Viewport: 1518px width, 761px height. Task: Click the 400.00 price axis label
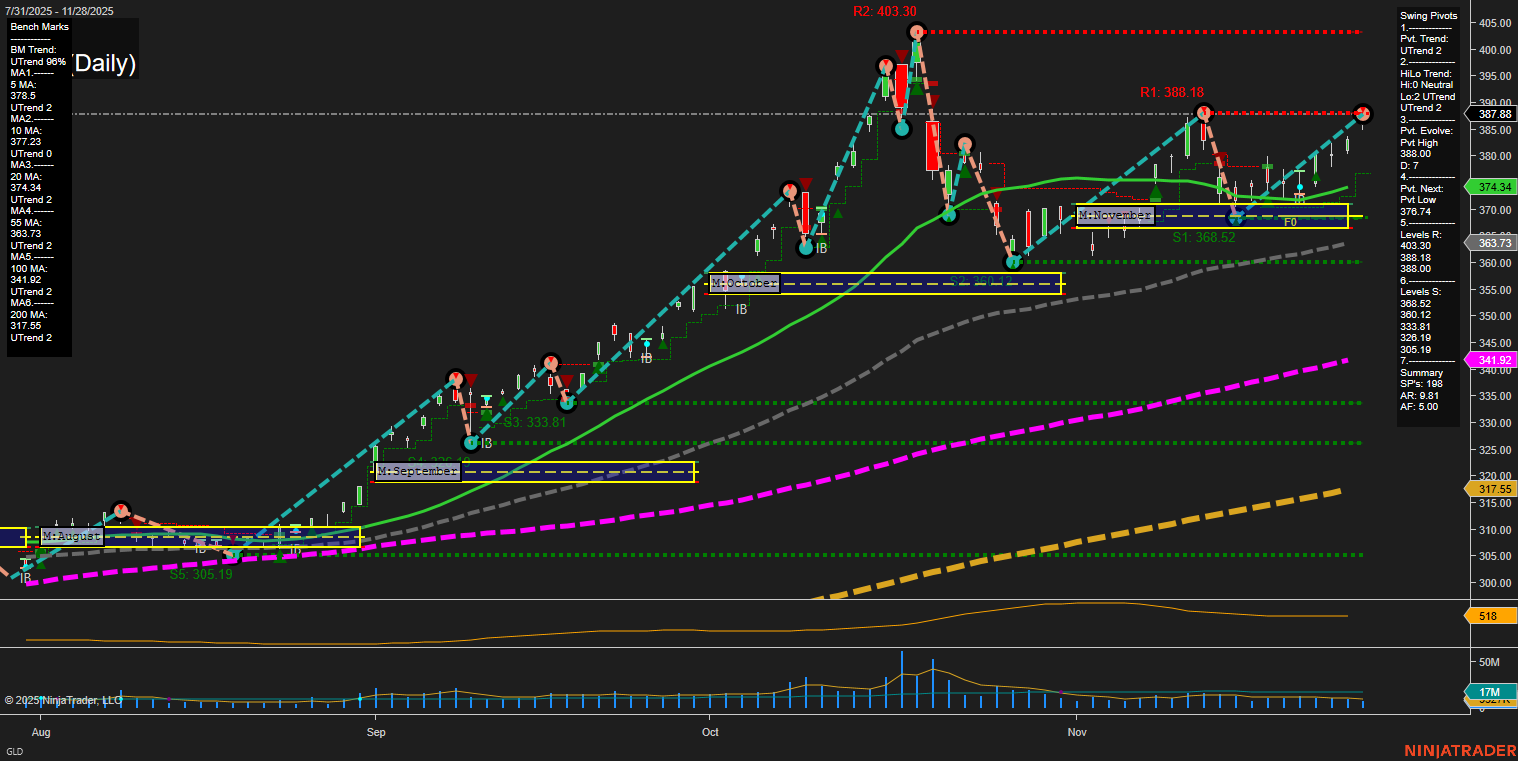[x=1494, y=50]
